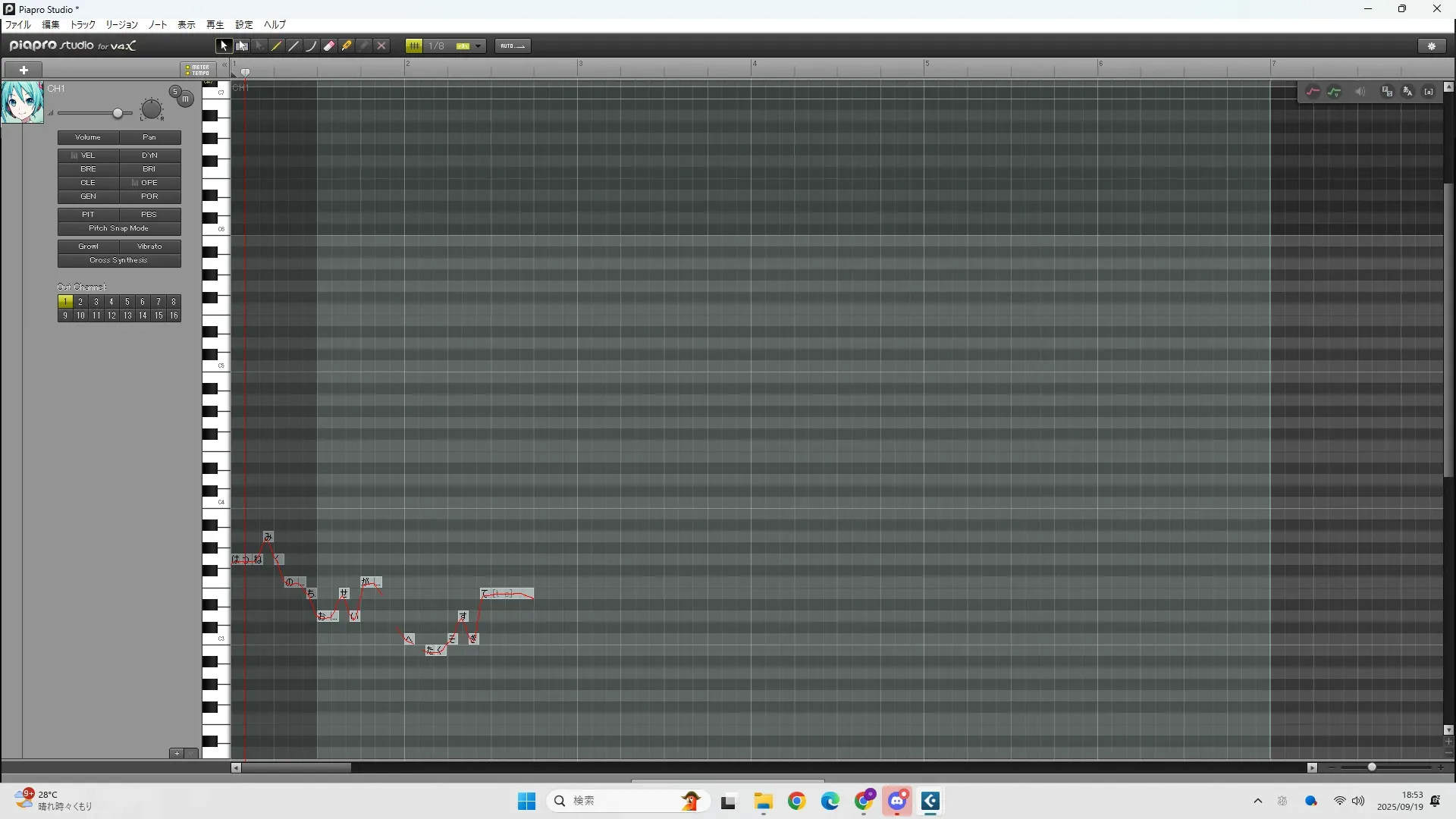Select the curve line tool
Image resolution: width=1456 pixels, height=819 pixels.
point(312,46)
